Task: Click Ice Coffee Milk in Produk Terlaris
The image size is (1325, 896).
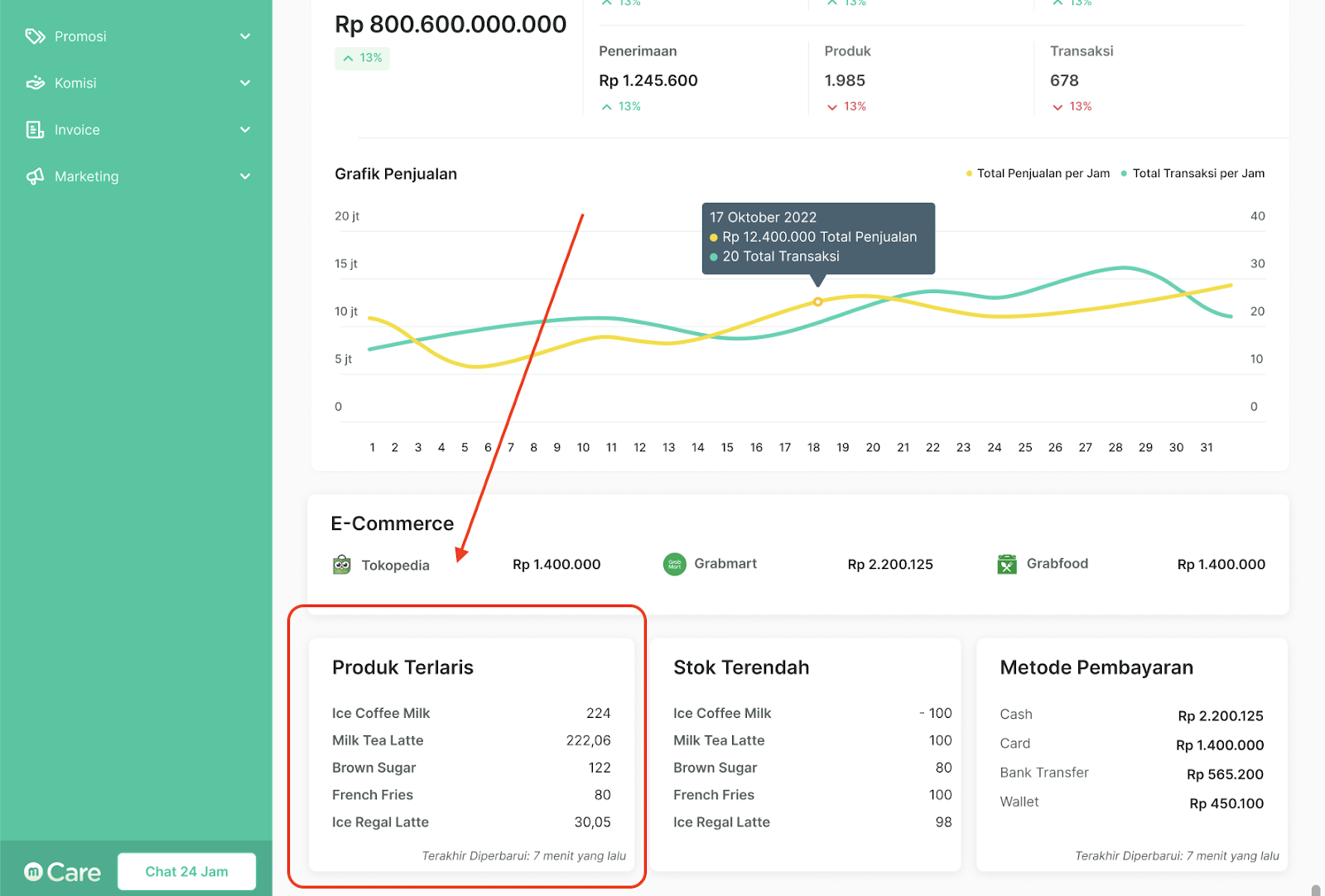Action: pyautogui.click(x=381, y=713)
